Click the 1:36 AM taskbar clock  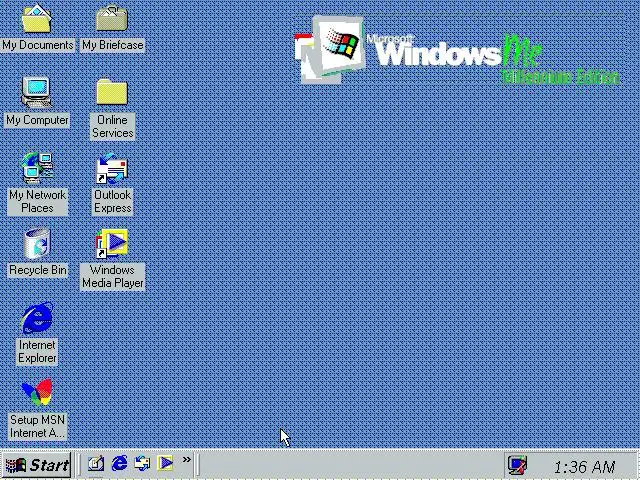pos(584,467)
